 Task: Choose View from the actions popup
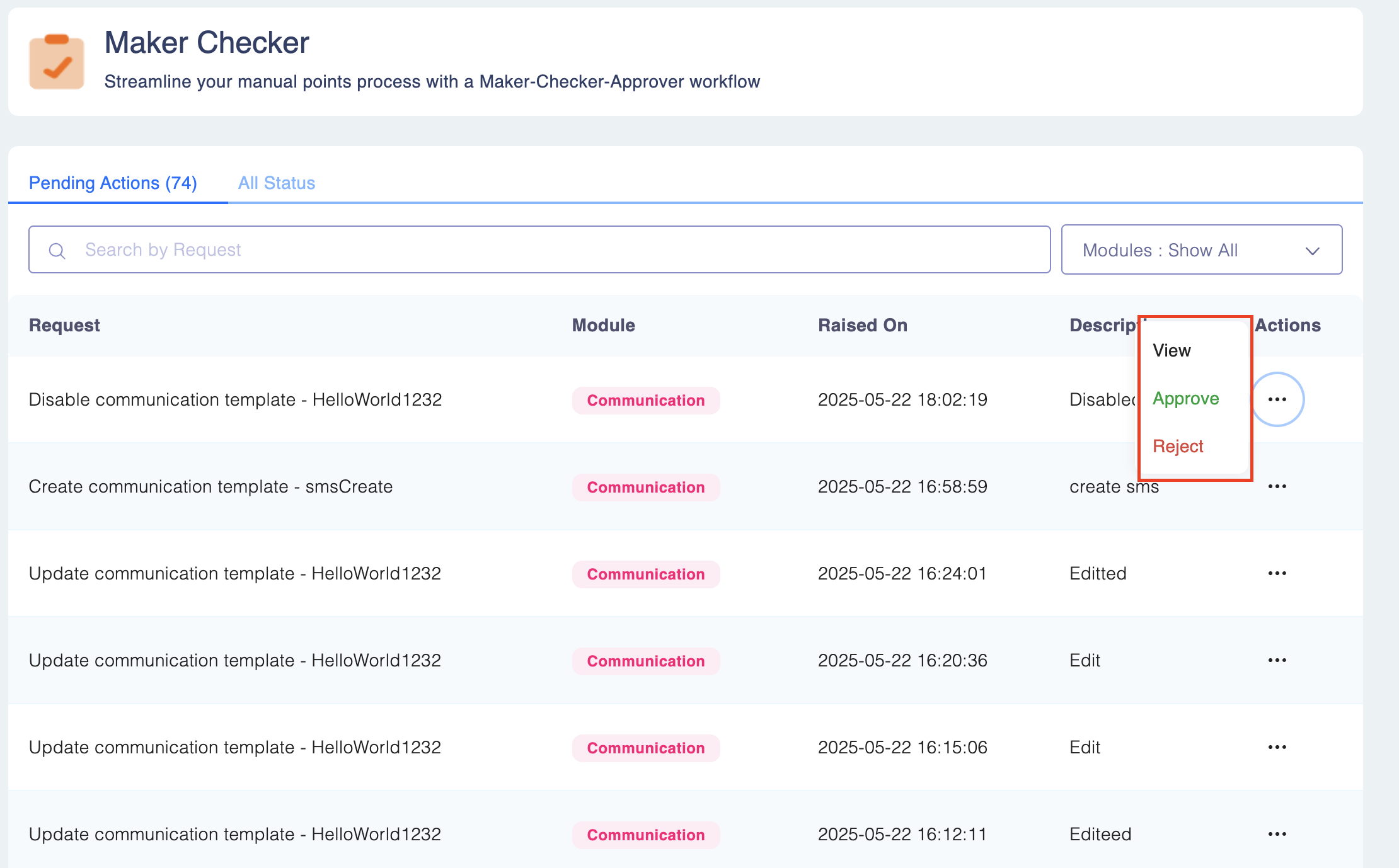pos(1172,350)
